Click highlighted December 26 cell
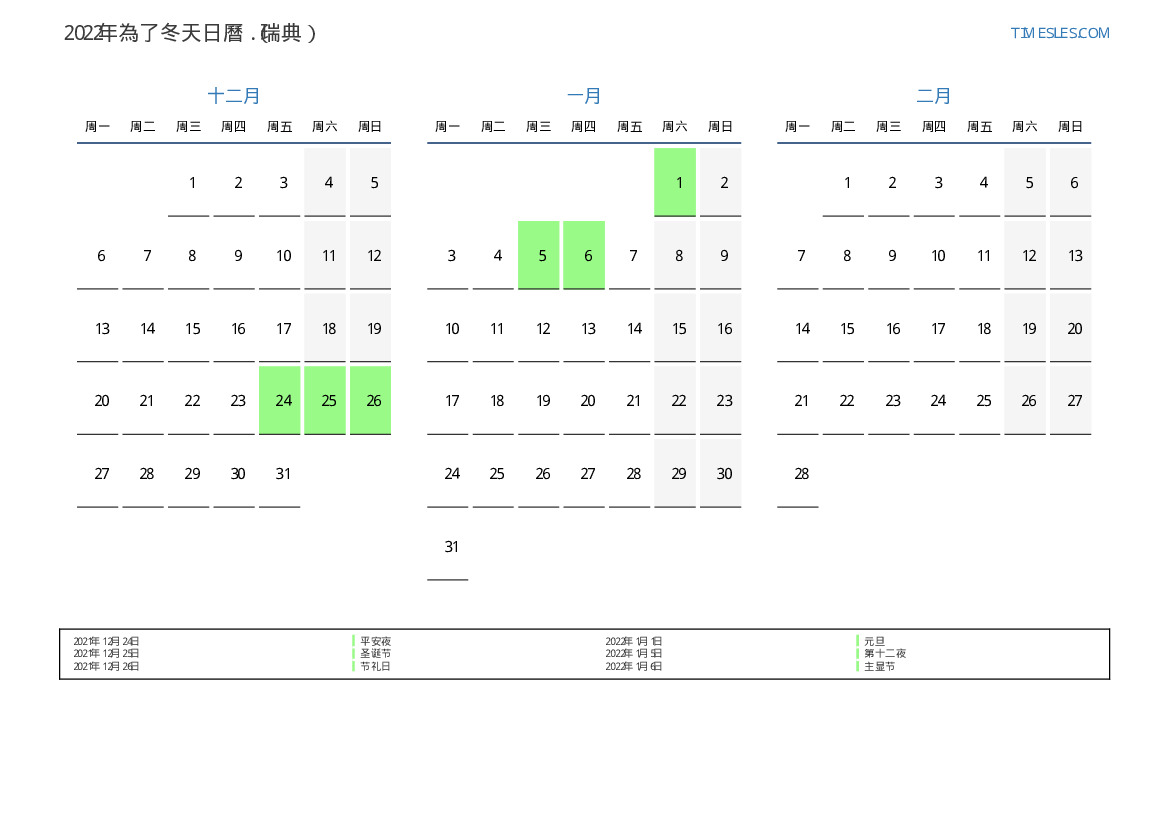 371,400
